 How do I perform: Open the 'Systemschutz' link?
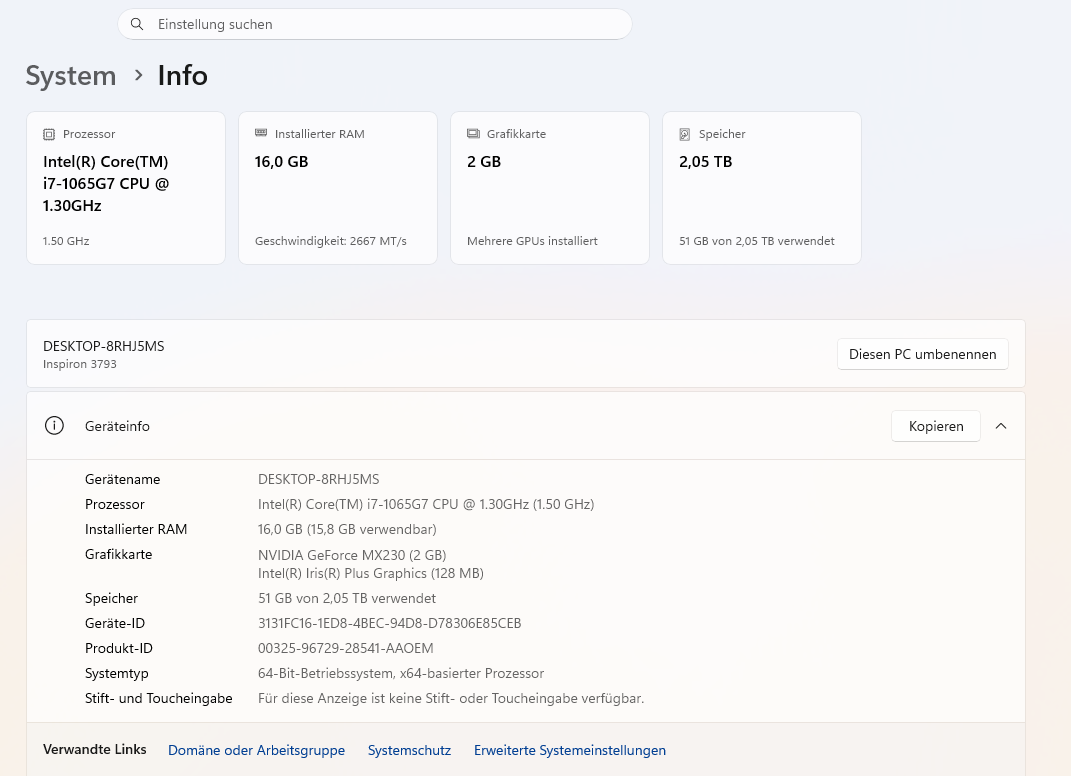[409, 750]
